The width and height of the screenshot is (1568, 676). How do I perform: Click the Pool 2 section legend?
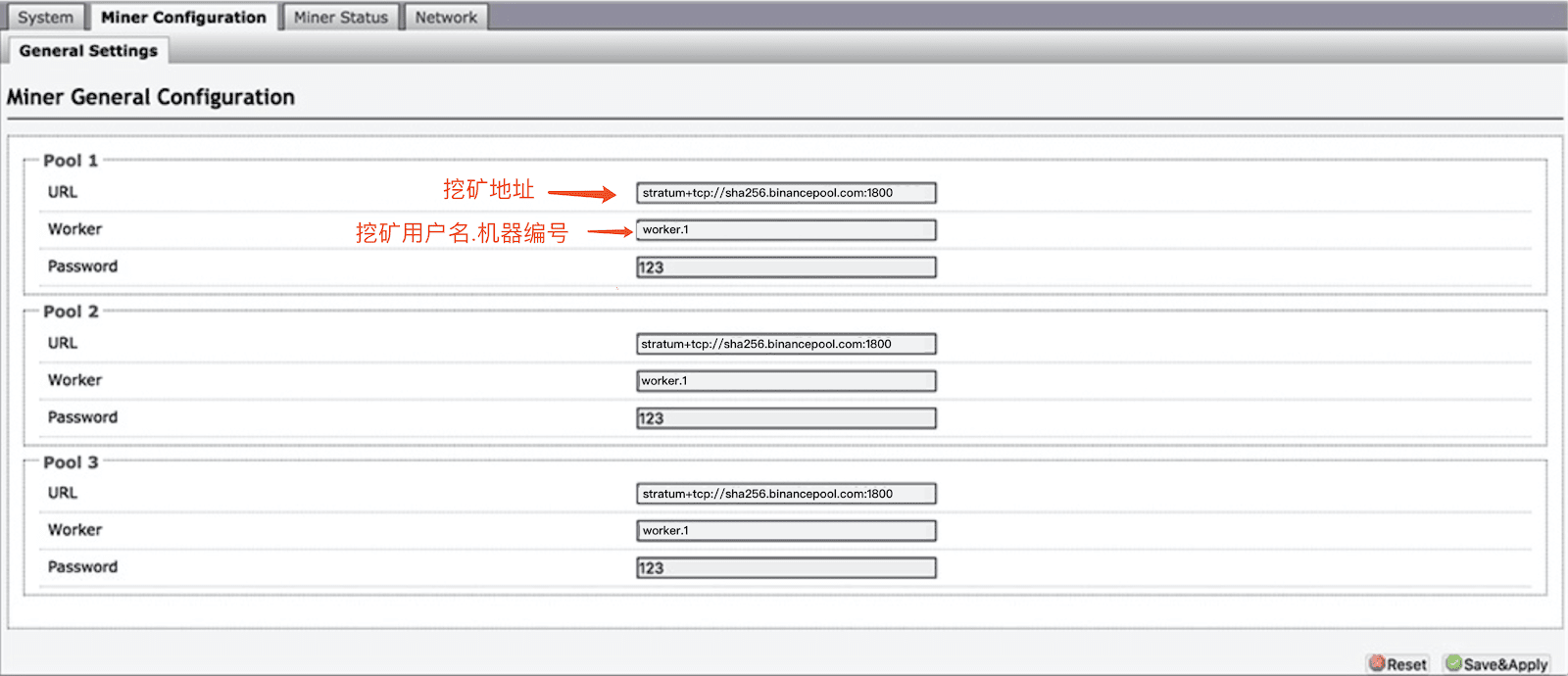click(x=71, y=312)
